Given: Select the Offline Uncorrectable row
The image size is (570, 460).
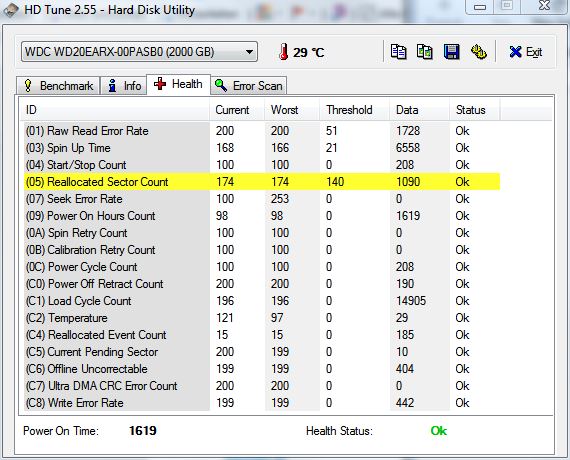Looking at the screenshot, I should pos(262,369).
